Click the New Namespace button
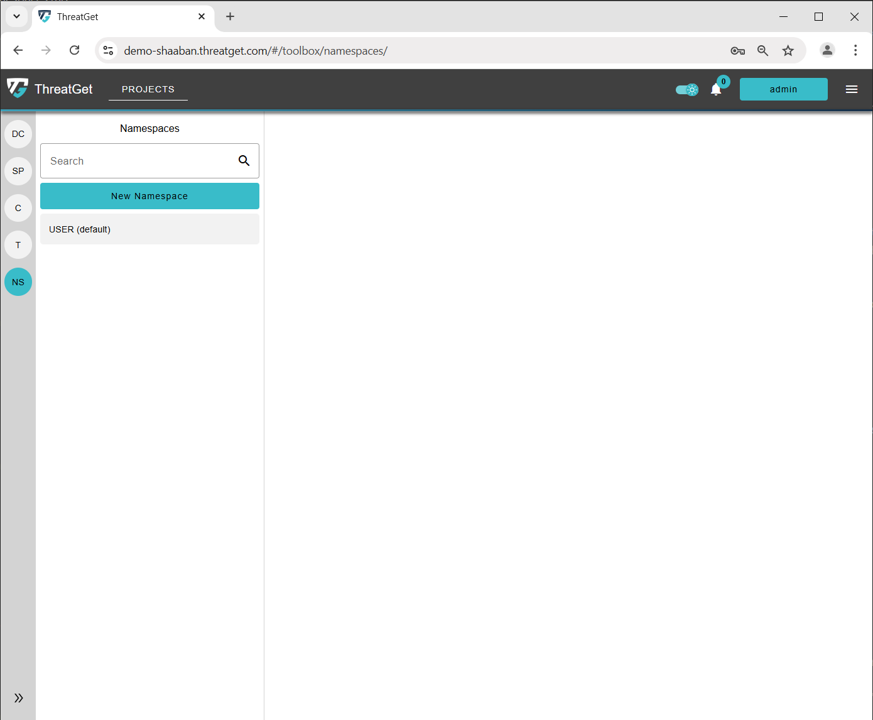873x720 pixels. point(149,196)
